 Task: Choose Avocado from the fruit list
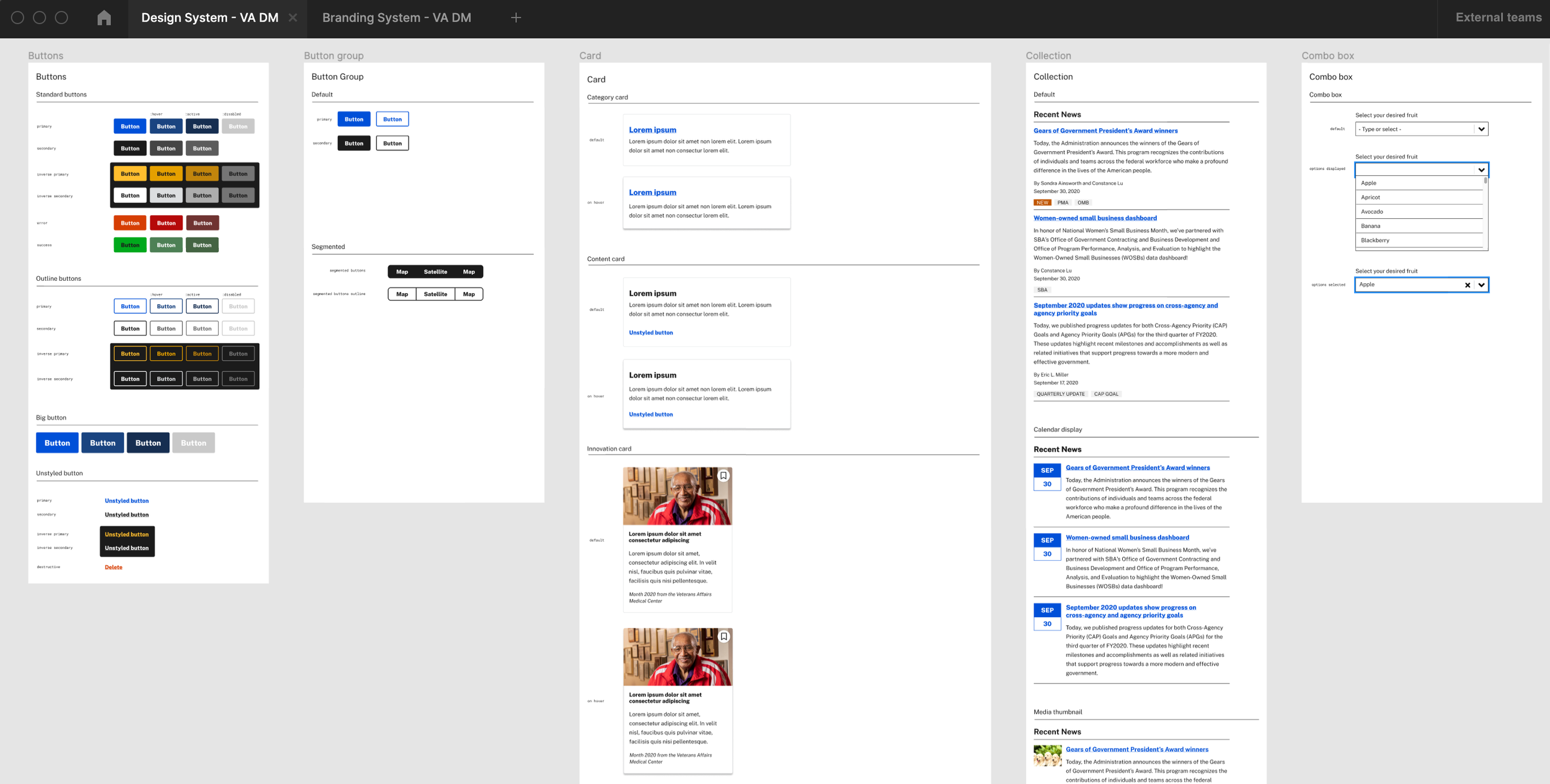coord(1371,212)
